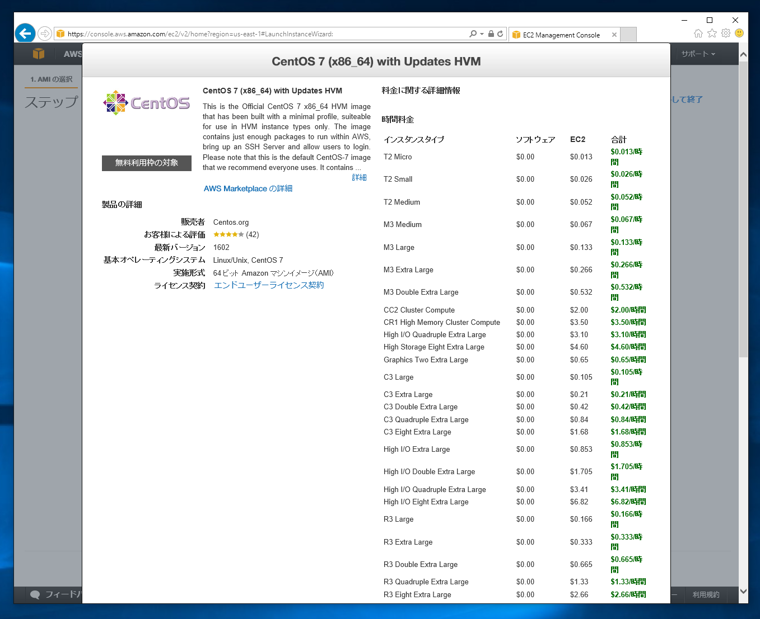Open the favorites star icon
Image resolution: width=760 pixels, height=619 pixels.
[712, 33]
